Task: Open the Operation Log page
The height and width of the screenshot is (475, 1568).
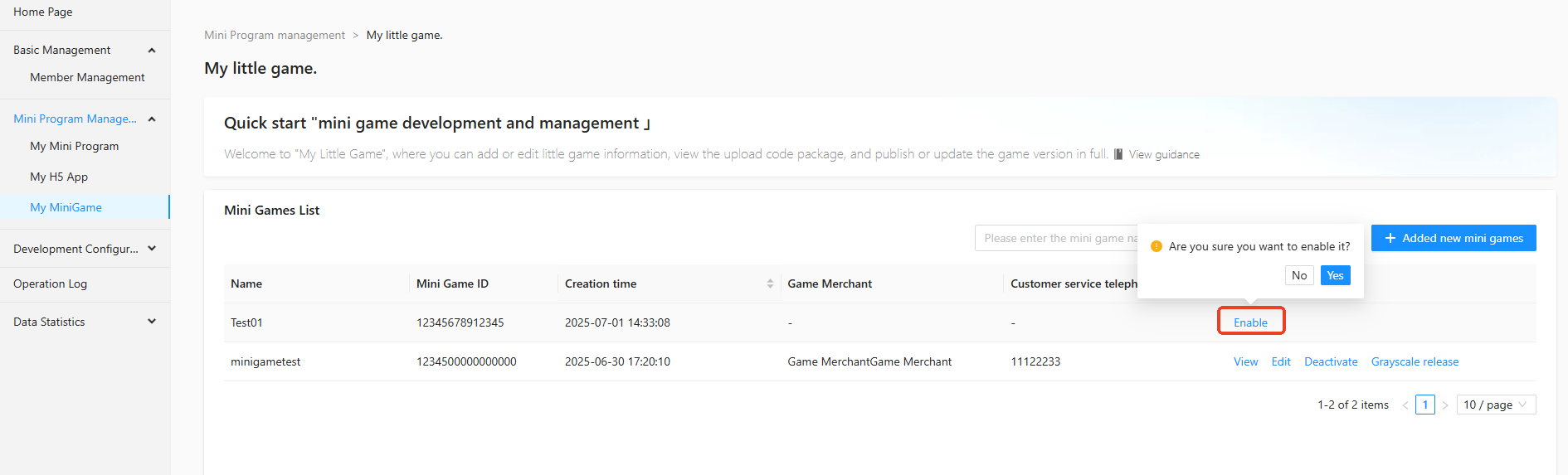Action: pos(50,284)
